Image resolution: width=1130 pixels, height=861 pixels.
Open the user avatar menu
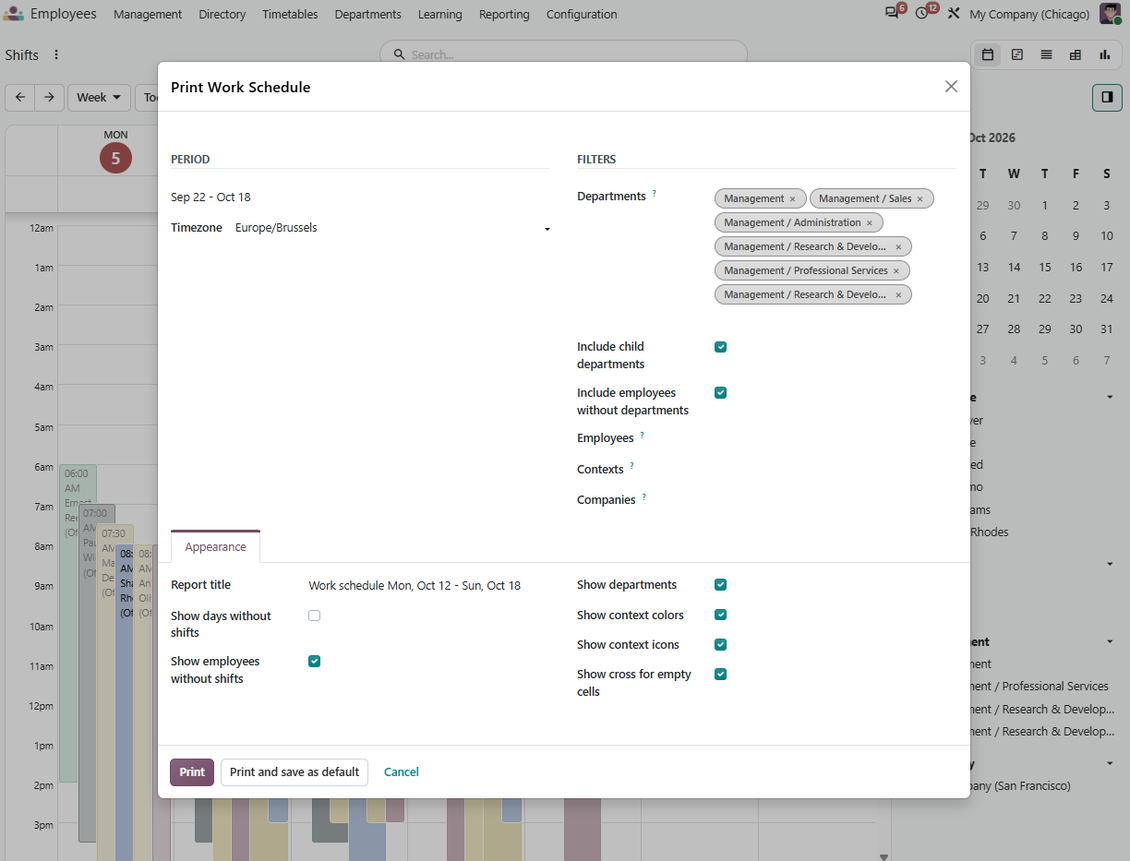click(x=1110, y=13)
